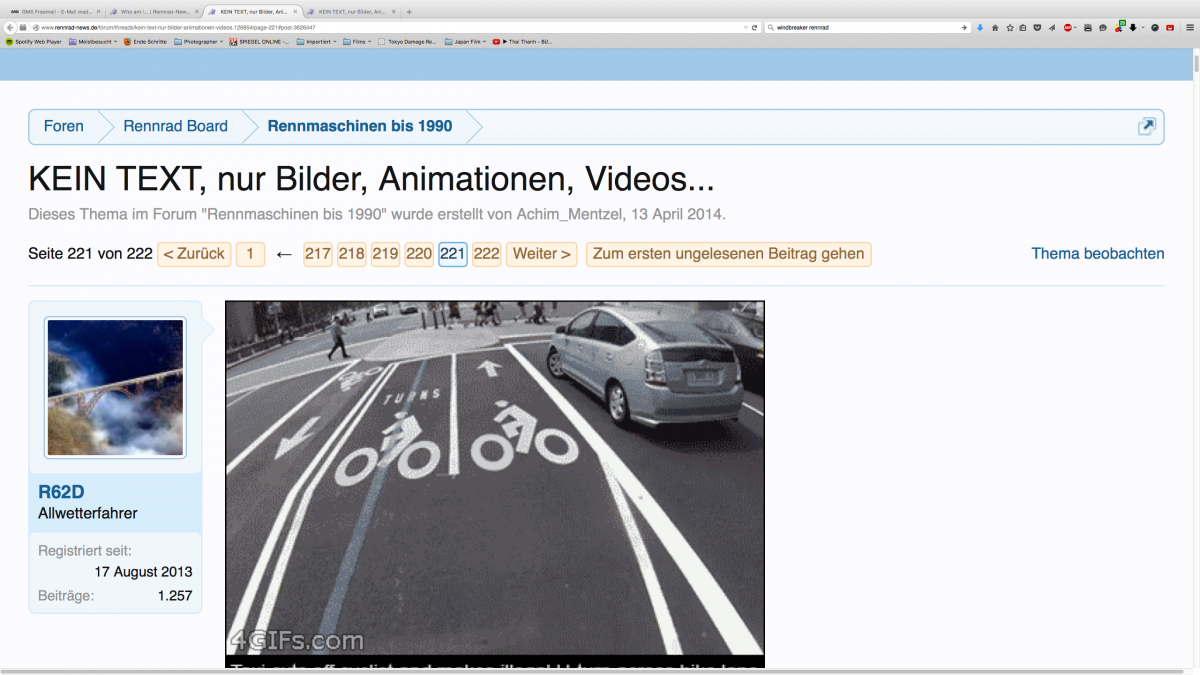Click the Adblock Plus ABP icon
1200x675 pixels.
pos(1068,27)
